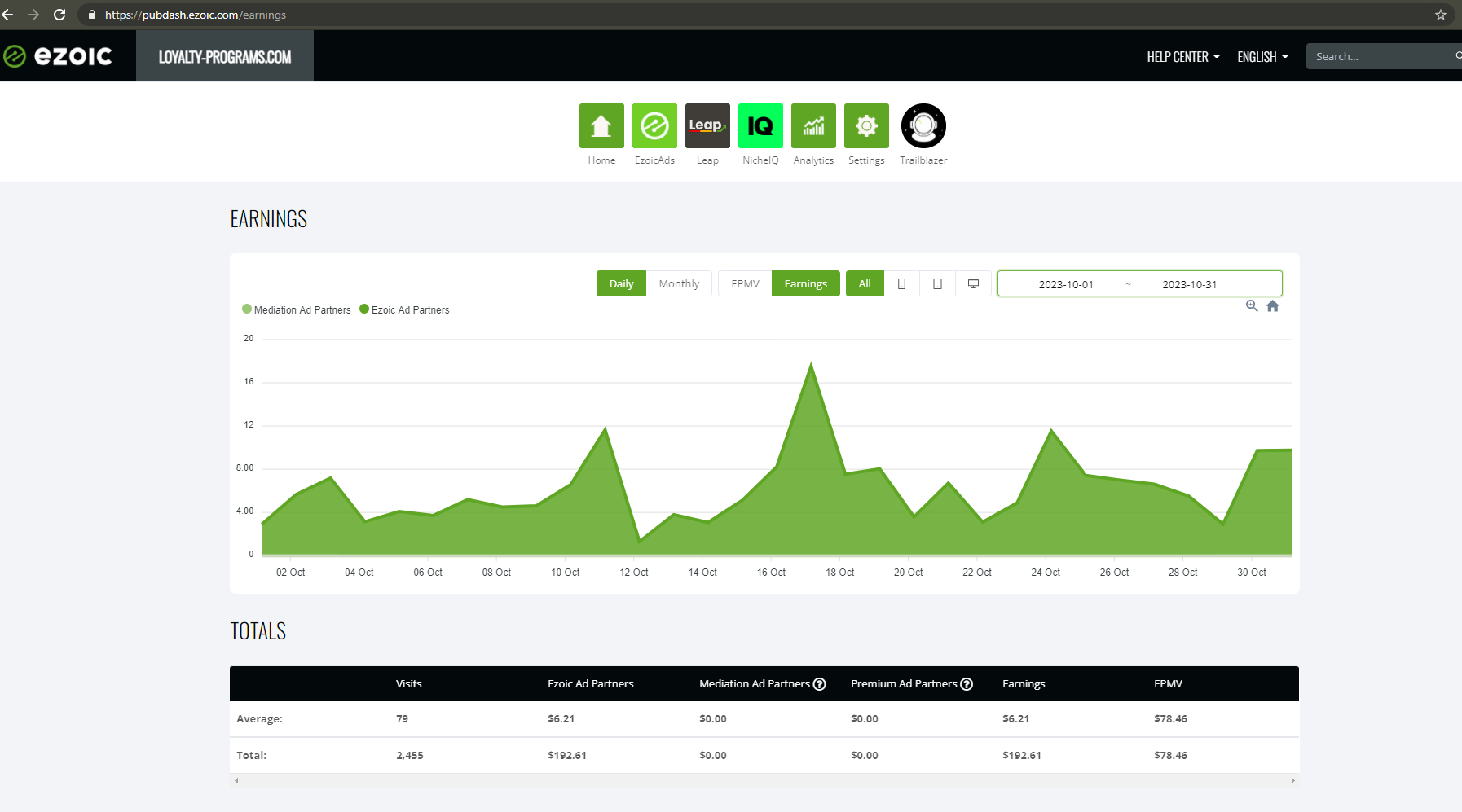Select the All devices filter
Viewport: 1462px width, 812px height.
coord(865,283)
